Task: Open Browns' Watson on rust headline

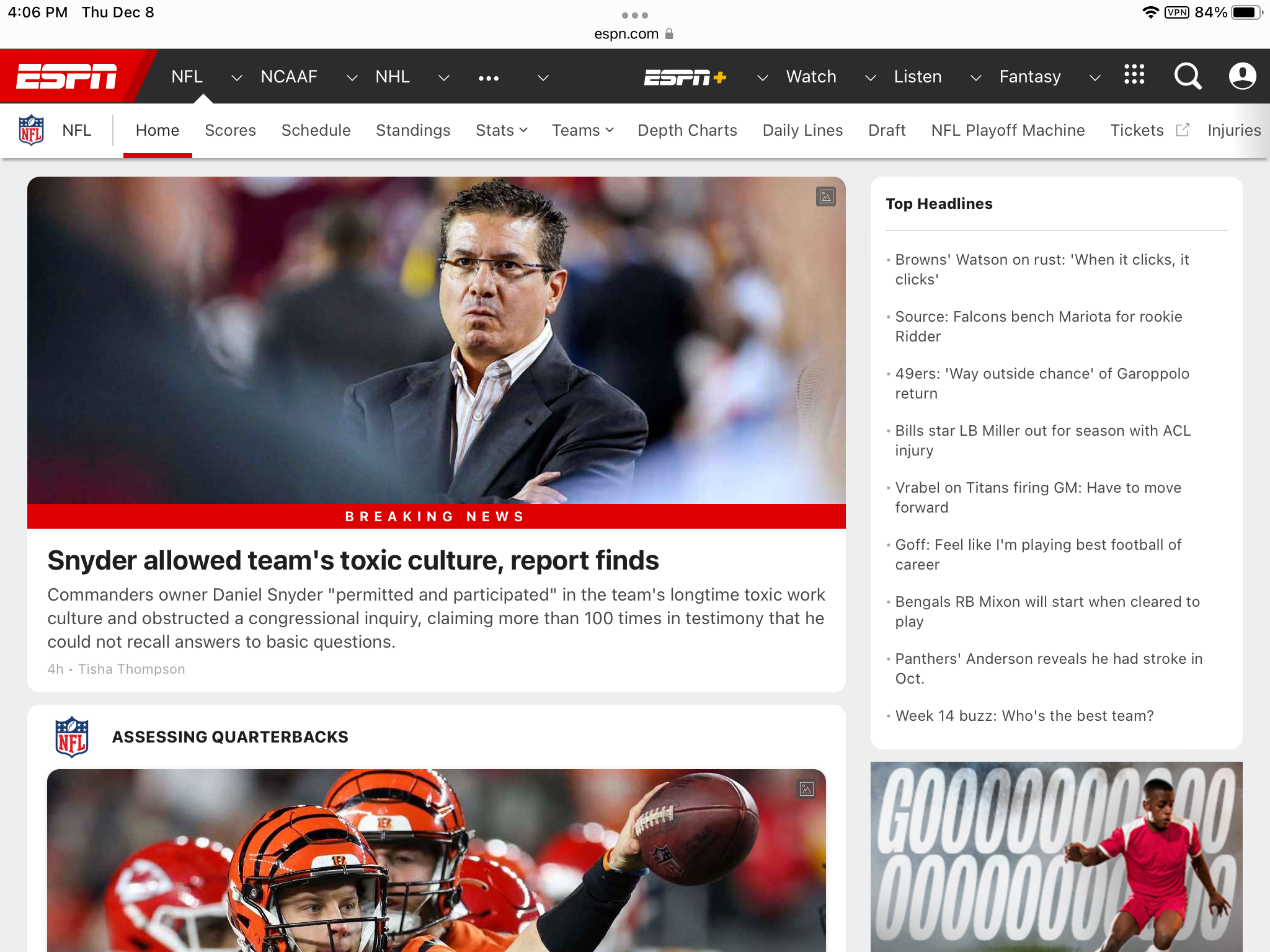Action: (1042, 270)
